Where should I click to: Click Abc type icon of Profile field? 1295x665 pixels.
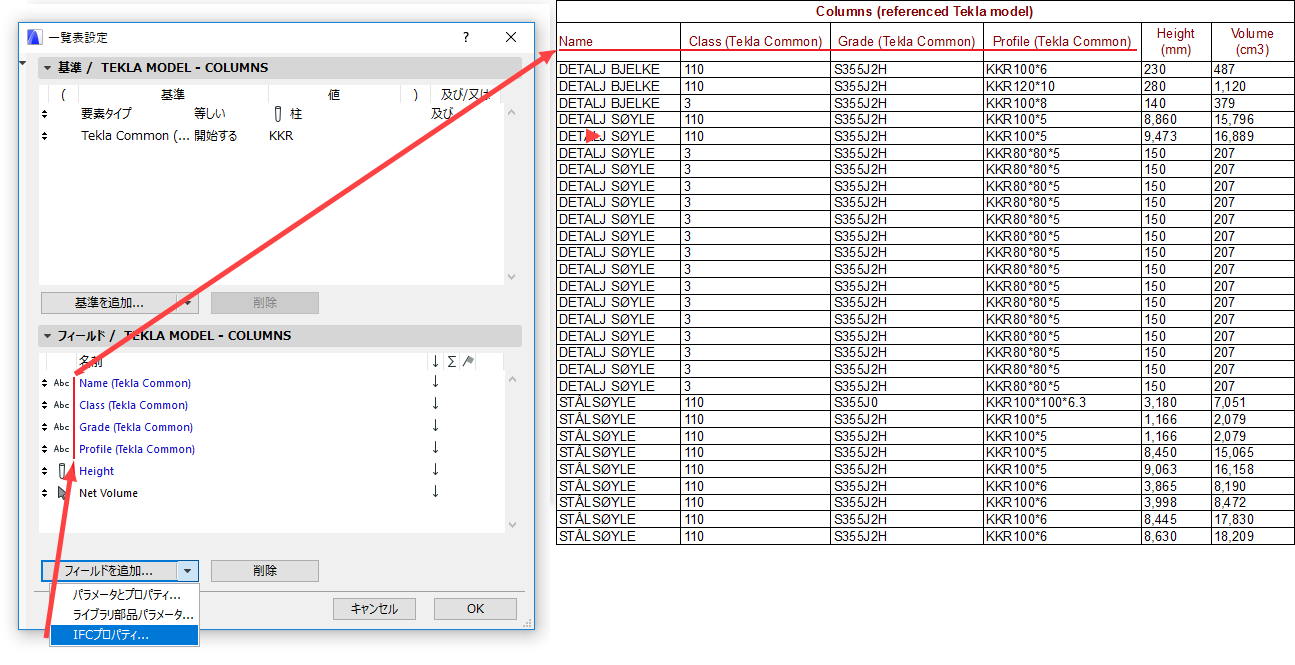62,449
